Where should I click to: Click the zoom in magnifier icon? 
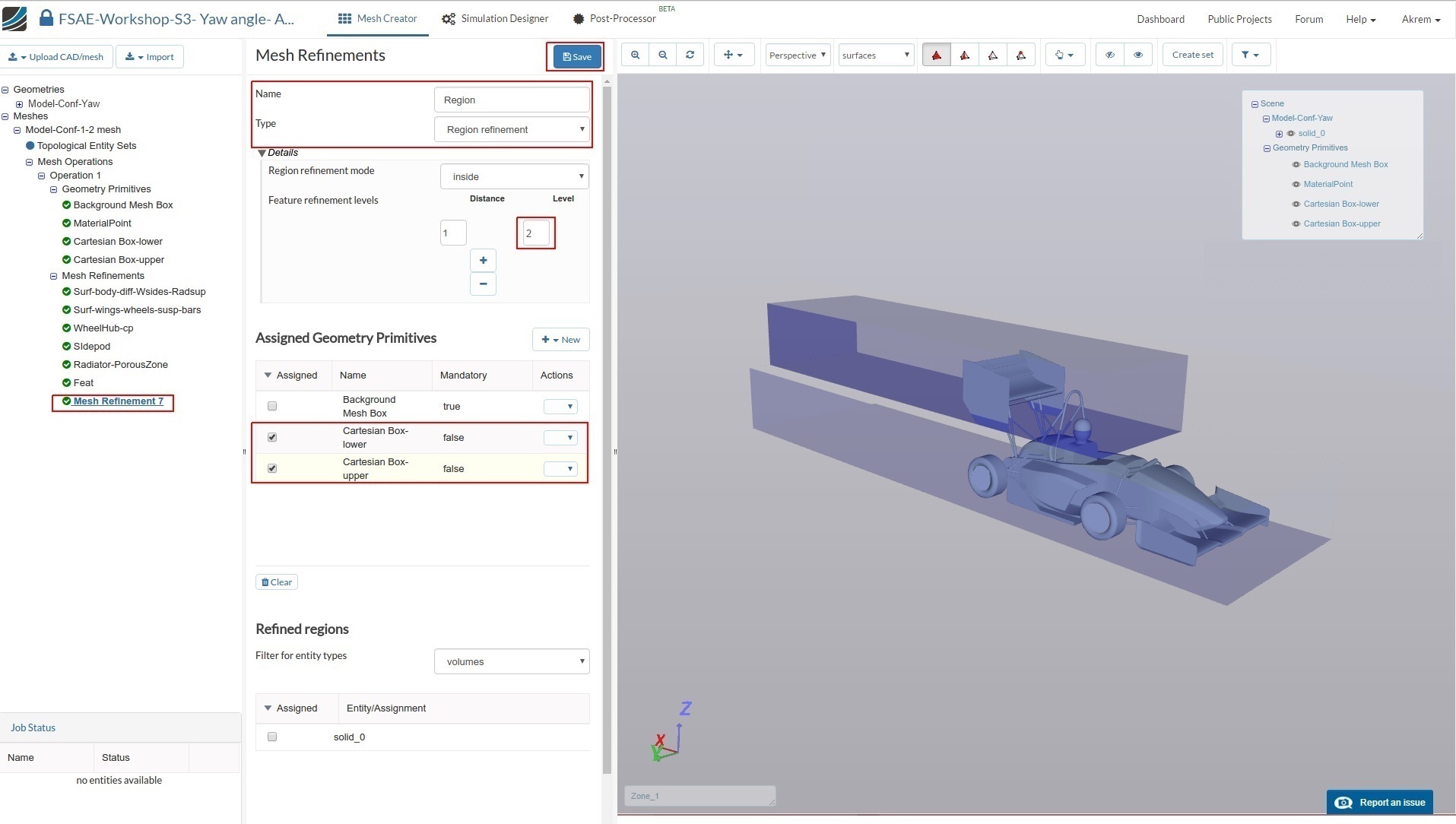click(635, 55)
